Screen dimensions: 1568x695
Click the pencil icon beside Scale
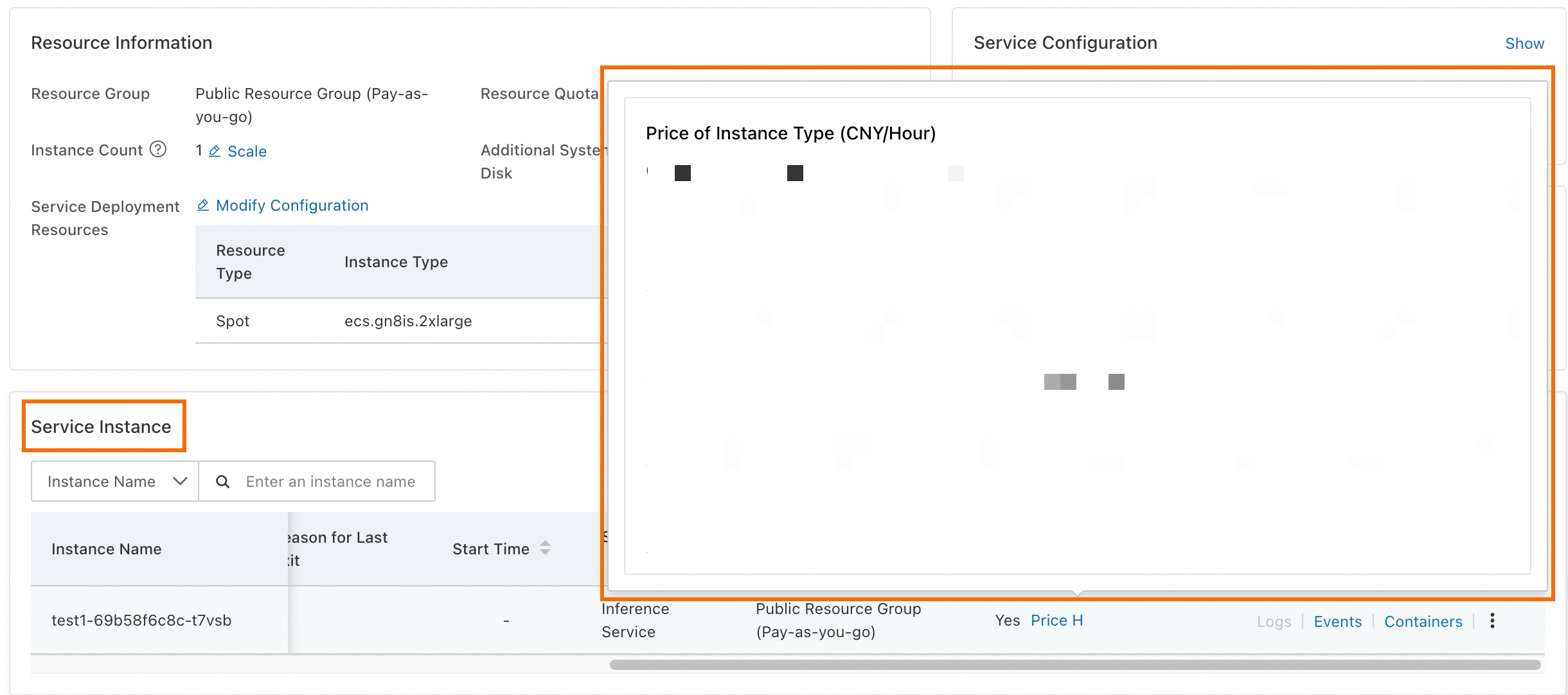[215, 151]
